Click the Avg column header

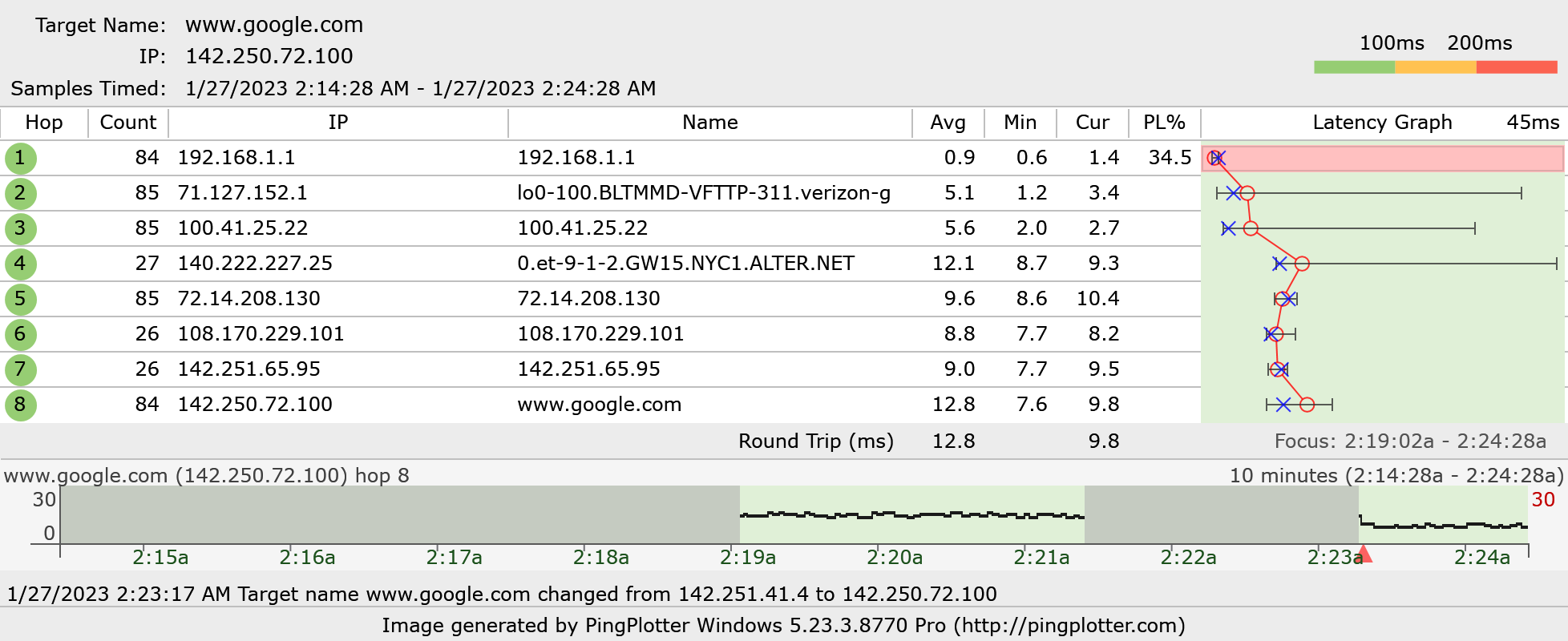tap(948, 123)
